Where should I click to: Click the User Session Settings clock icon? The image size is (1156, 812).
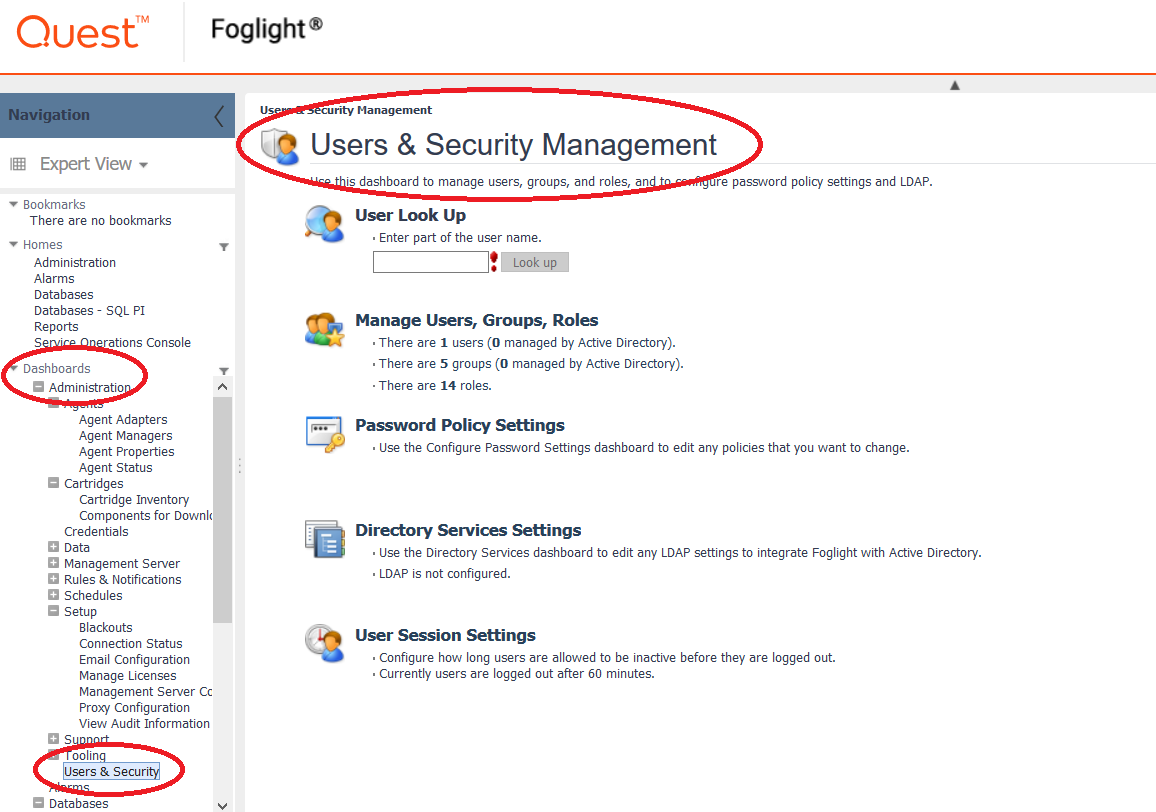pyautogui.click(x=324, y=643)
